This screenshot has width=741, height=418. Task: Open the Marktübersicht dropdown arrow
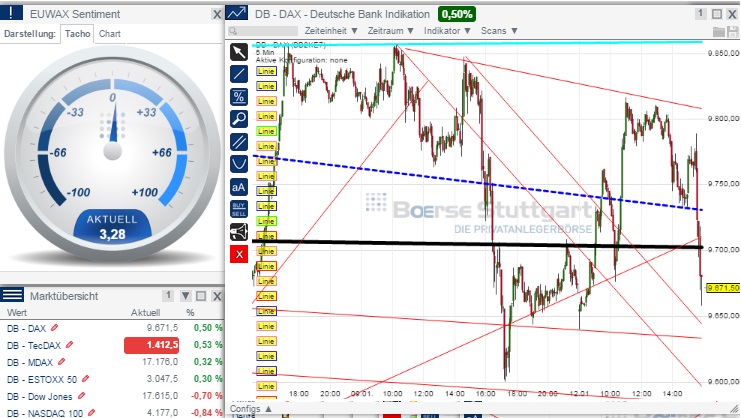click(x=186, y=296)
